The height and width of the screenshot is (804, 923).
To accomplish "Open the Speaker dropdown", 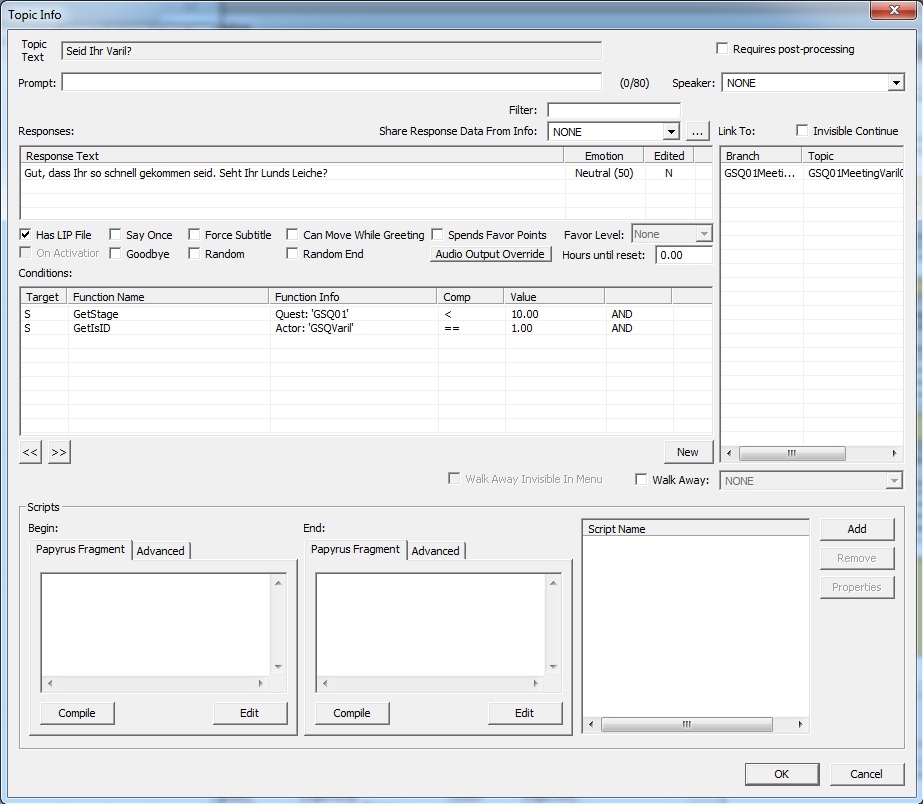I will pos(896,83).
